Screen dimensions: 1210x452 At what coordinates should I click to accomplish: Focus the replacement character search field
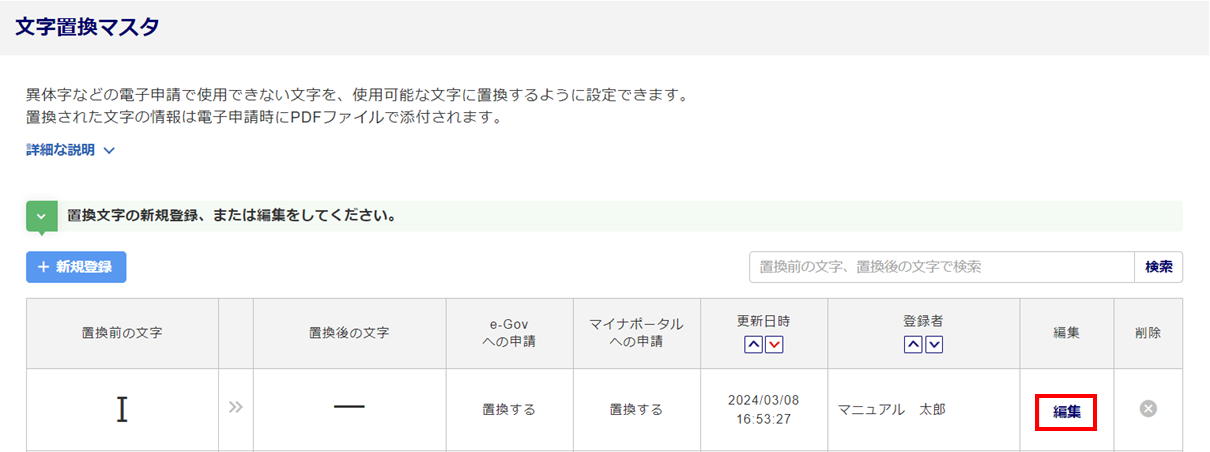click(941, 267)
